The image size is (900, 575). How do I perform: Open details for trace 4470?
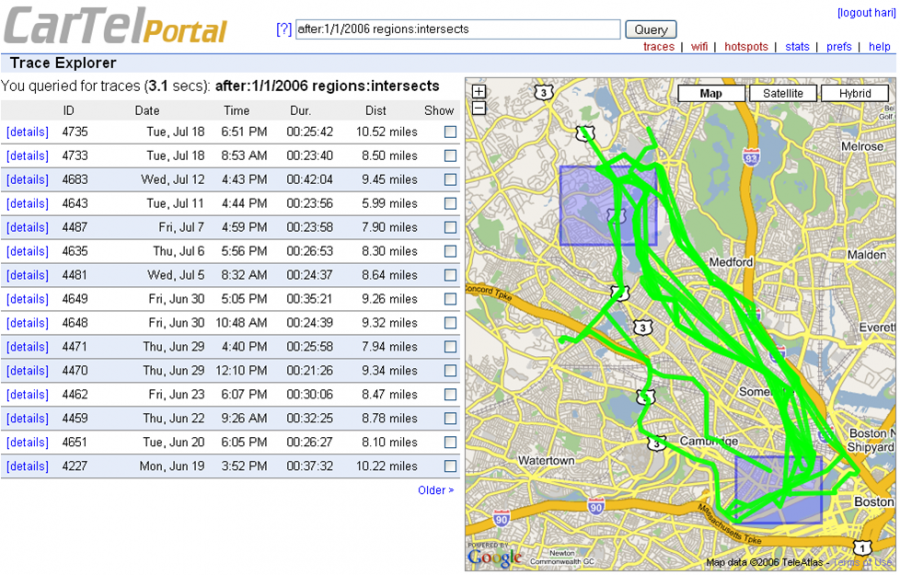[28, 371]
